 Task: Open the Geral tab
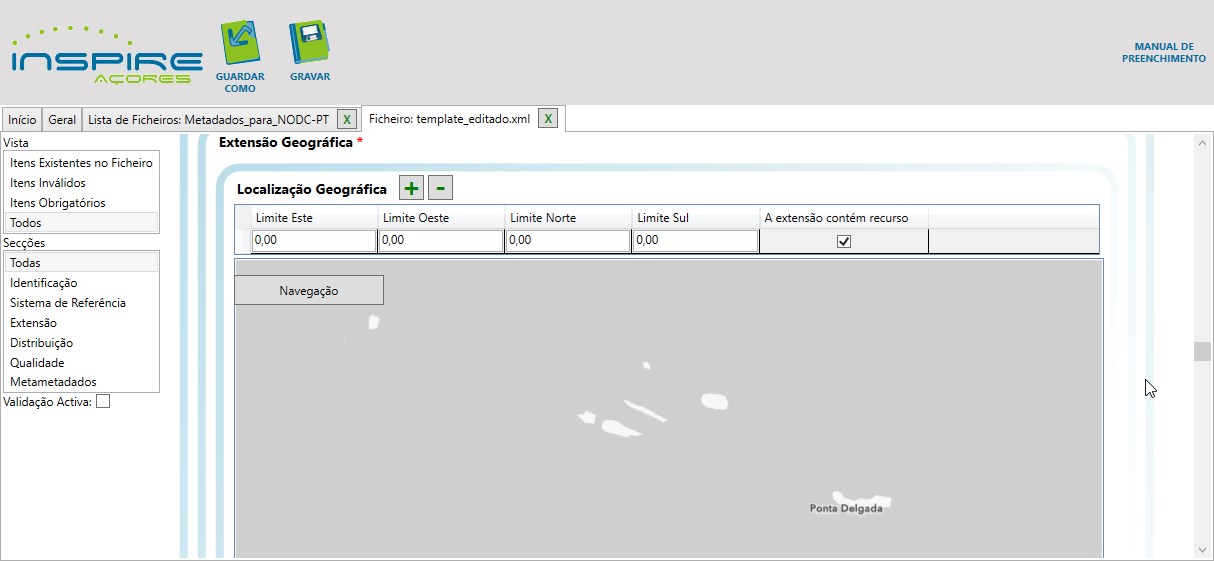[62, 120]
